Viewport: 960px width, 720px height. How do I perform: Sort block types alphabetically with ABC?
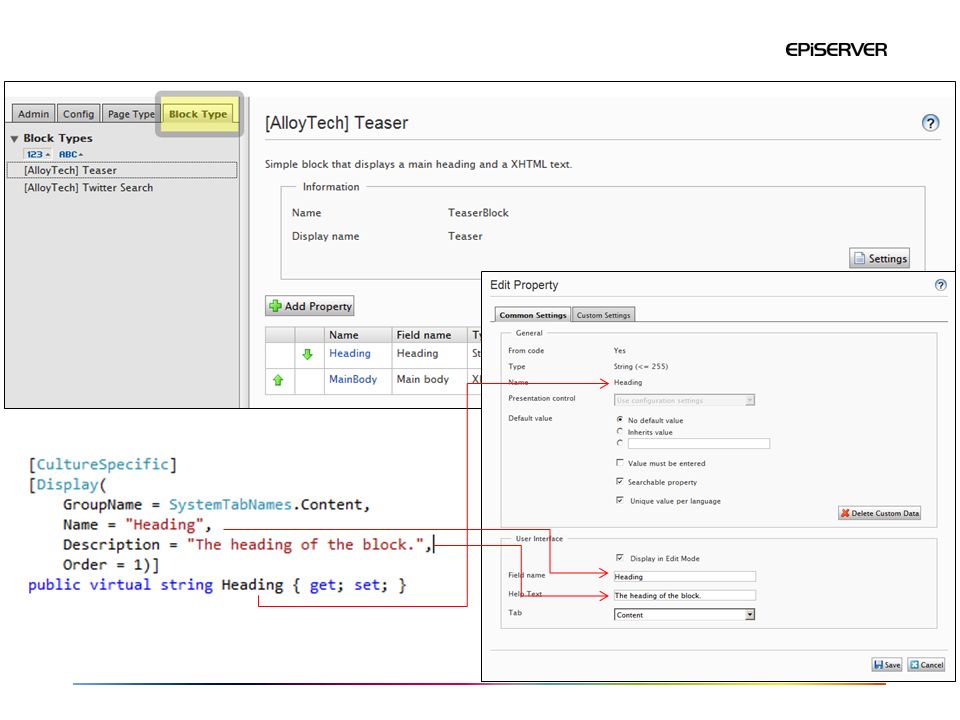point(70,154)
